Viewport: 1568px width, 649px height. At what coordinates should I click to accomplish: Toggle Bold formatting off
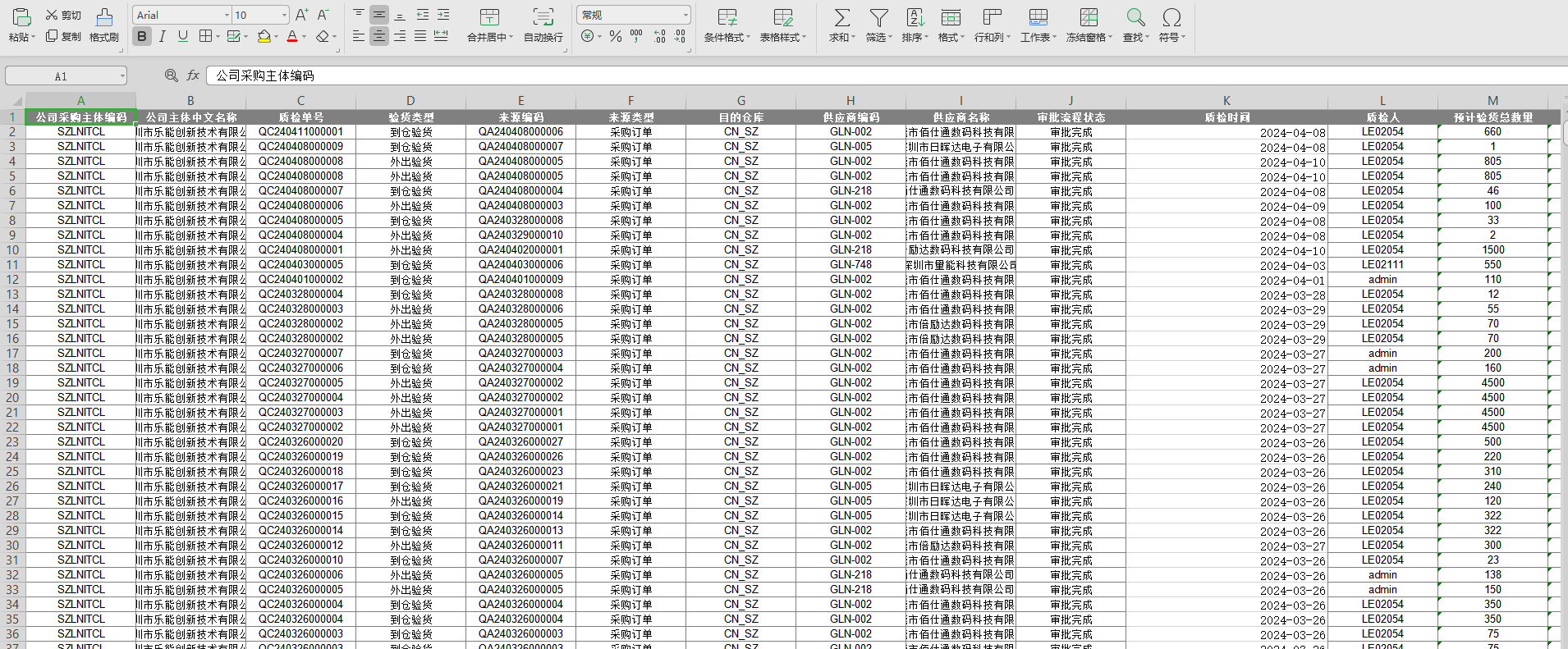click(142, 36)
